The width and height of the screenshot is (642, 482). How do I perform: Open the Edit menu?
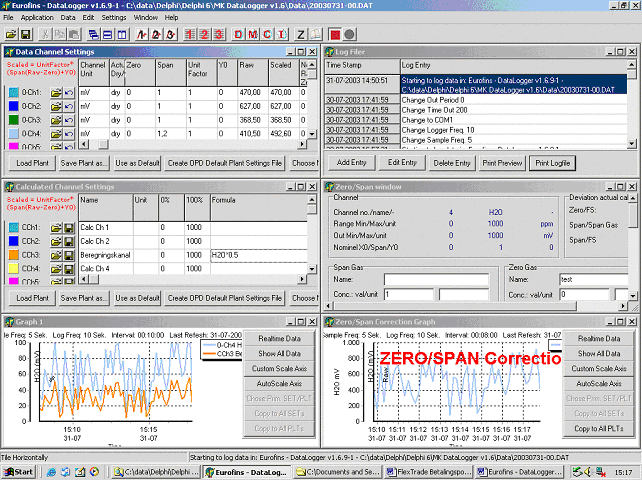pyautogui.click(x=88, y=18)
